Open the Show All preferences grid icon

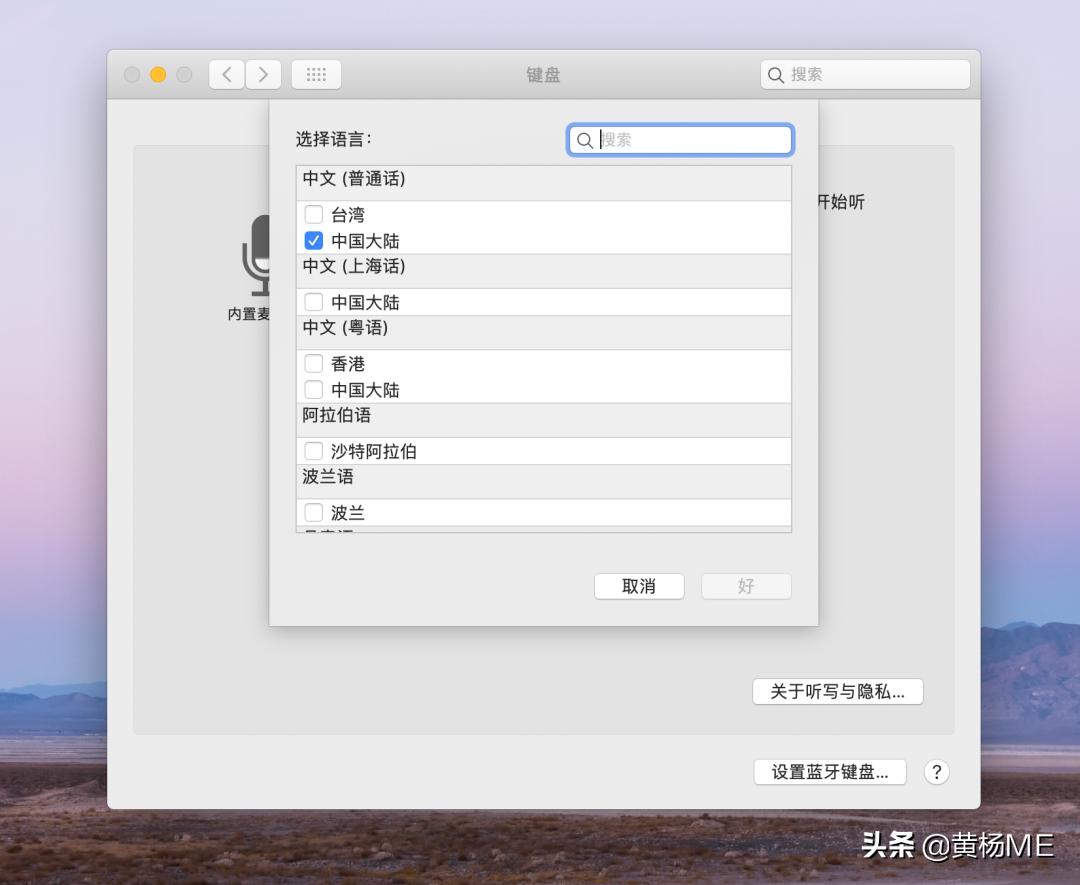(x=316, y=74)
